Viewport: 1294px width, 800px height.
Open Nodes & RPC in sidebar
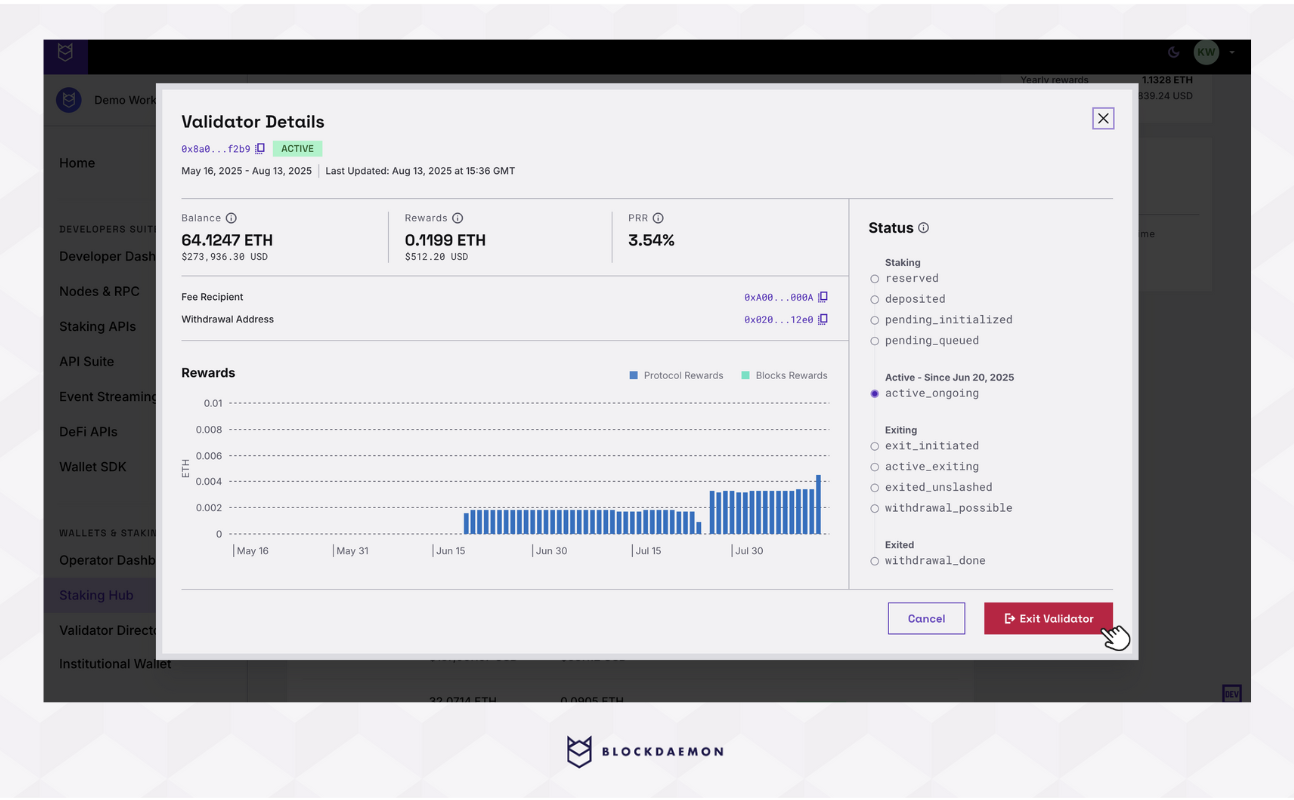pyautogui.click(x=99, y=291)
